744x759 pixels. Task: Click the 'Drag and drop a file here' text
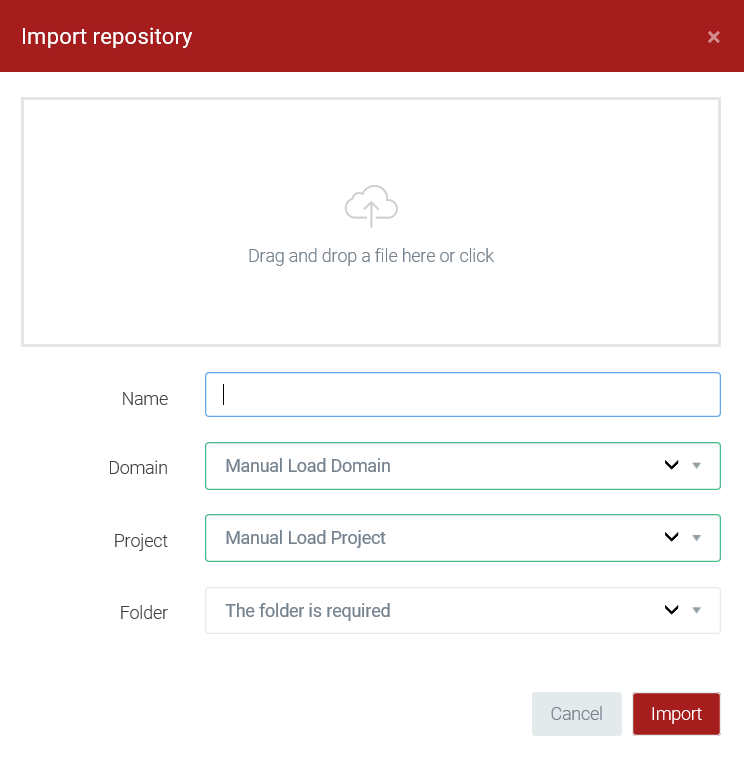tap(371, 256)
